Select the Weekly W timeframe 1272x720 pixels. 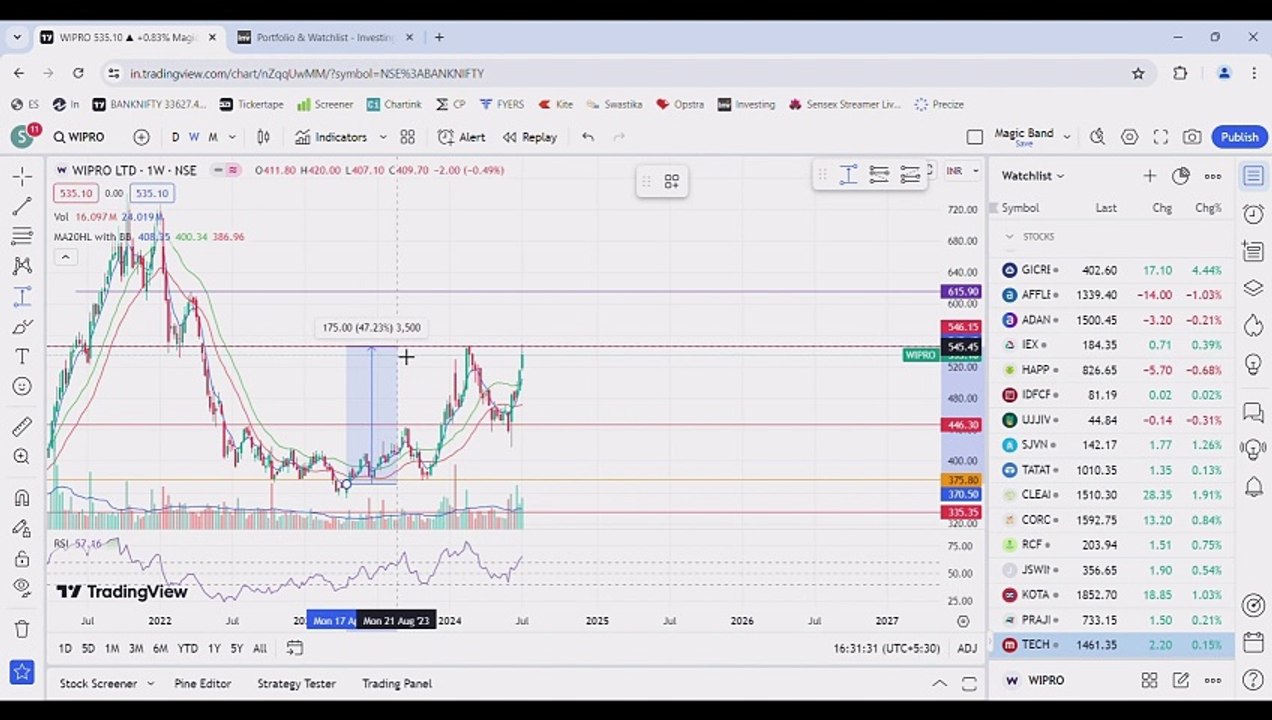point(194,137)
